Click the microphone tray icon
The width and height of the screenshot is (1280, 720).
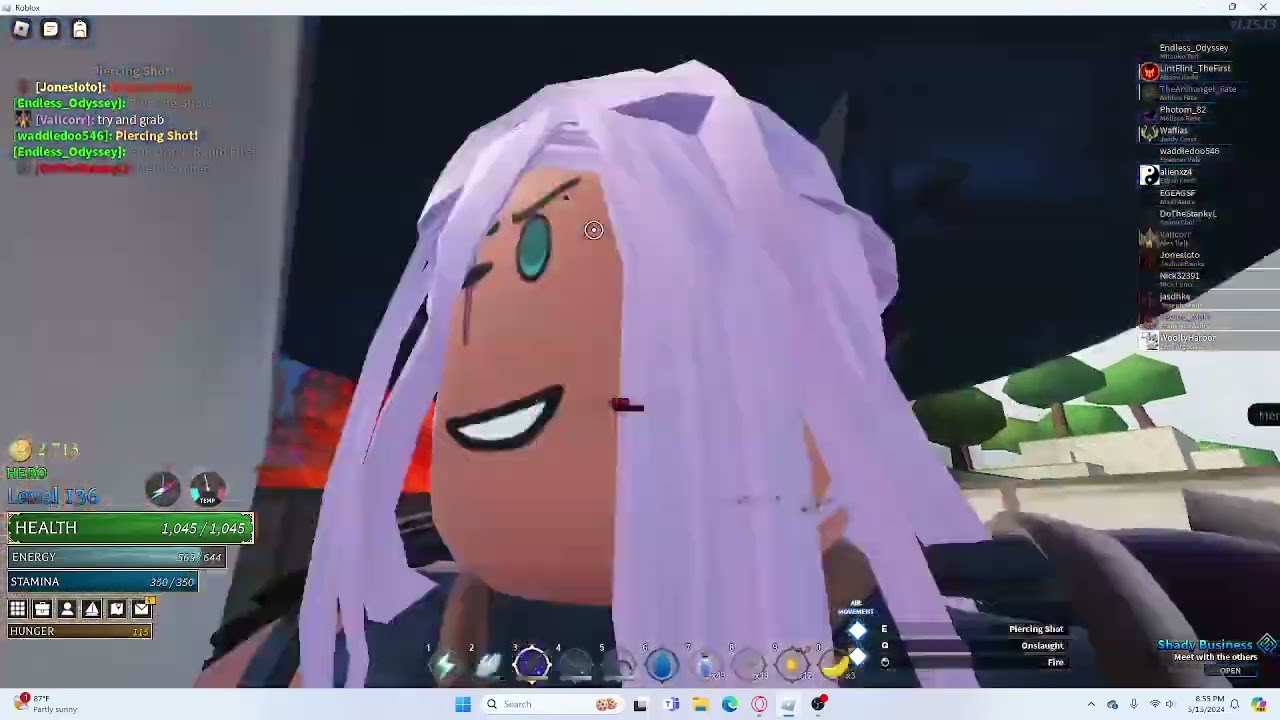tap(1133, 704)
